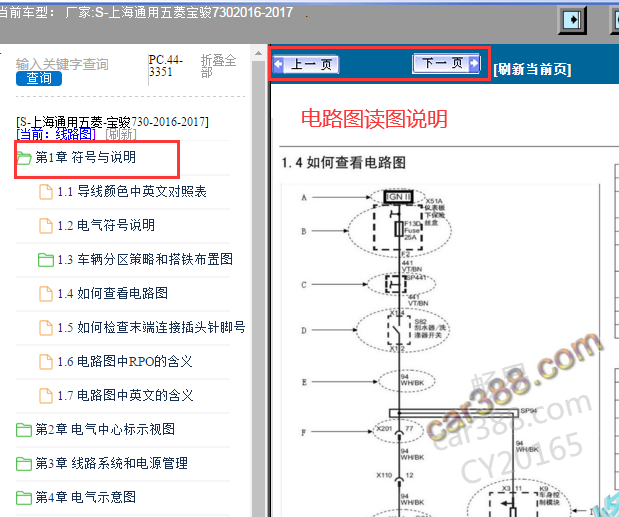Viewport: 619px width, 517px height.
Task: Collapse 第1章 符号与说明 chapter
Action: [x=86, y=157]
